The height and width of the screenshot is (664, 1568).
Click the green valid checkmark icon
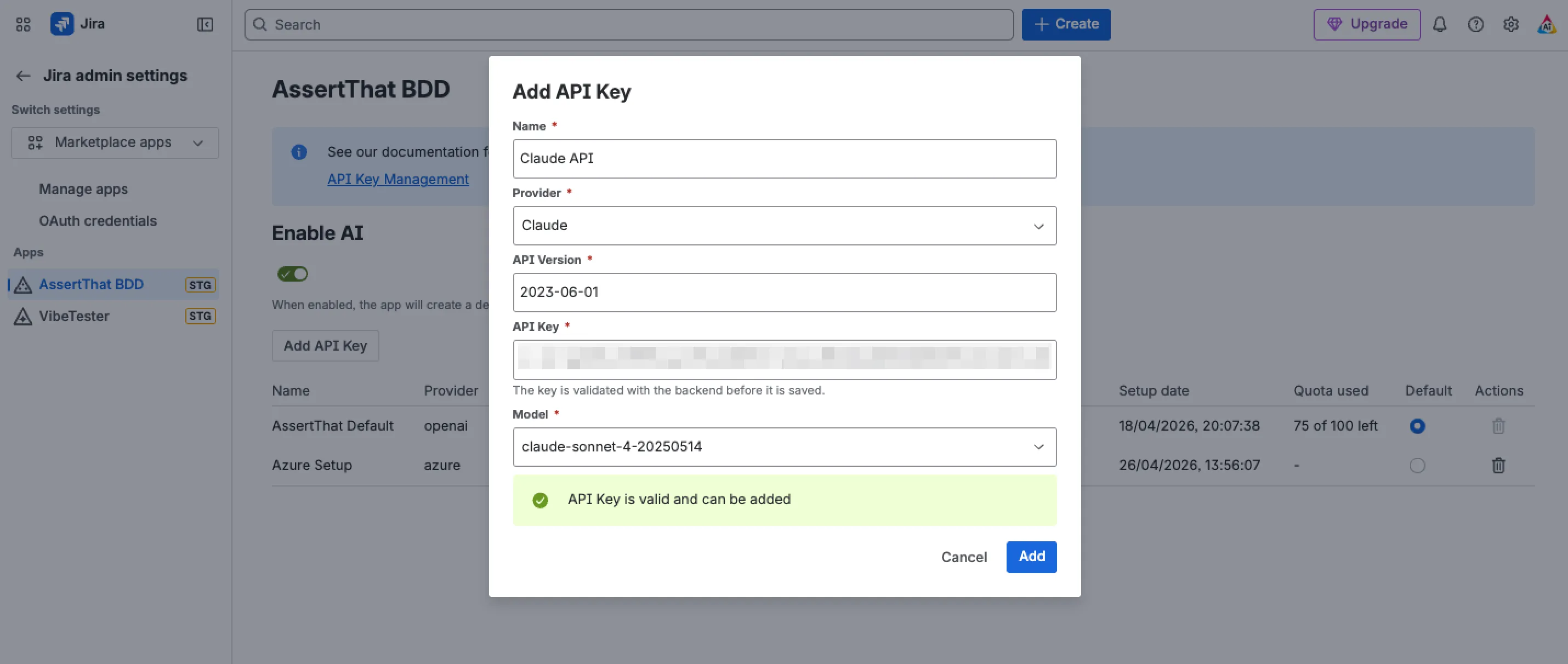pos(540,500)
